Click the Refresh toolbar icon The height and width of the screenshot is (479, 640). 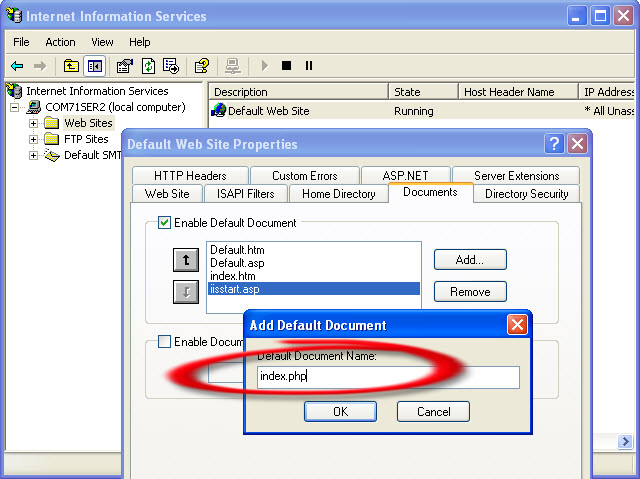148,66
